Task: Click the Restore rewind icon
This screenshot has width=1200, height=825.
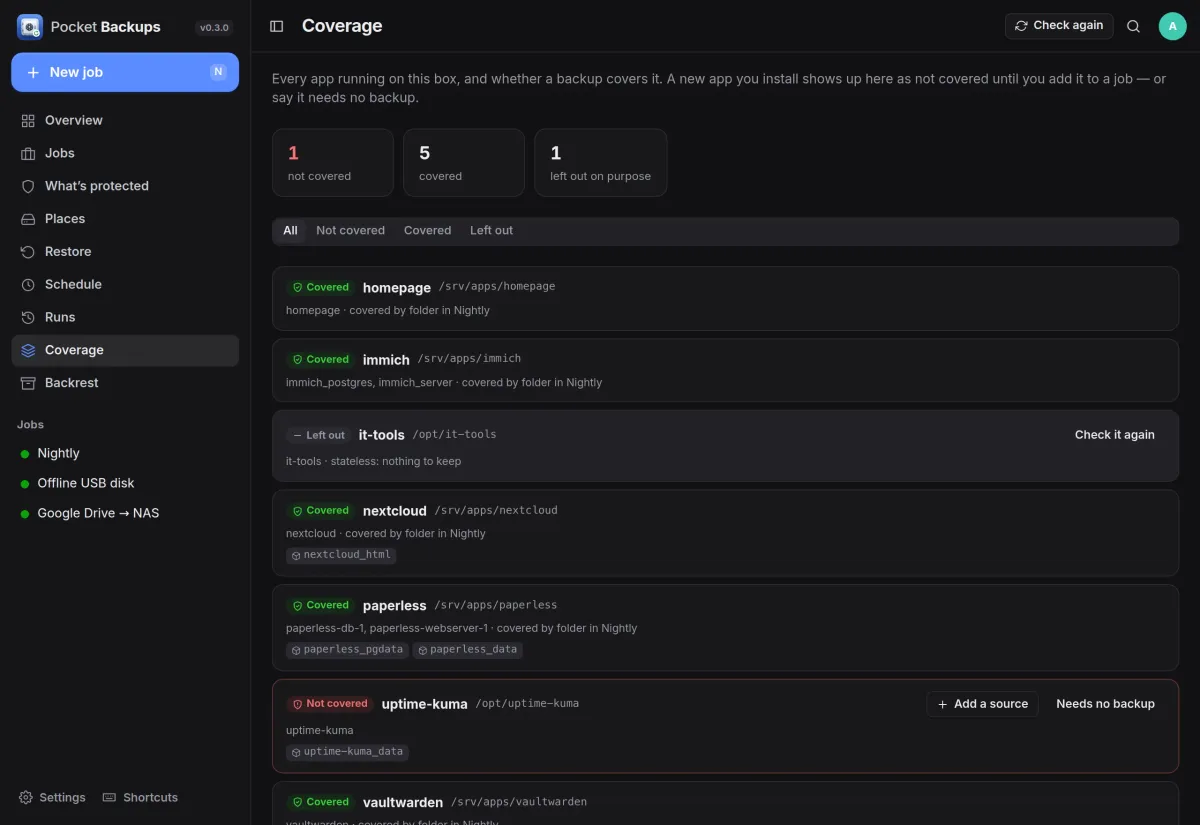Action: point(28,252)
